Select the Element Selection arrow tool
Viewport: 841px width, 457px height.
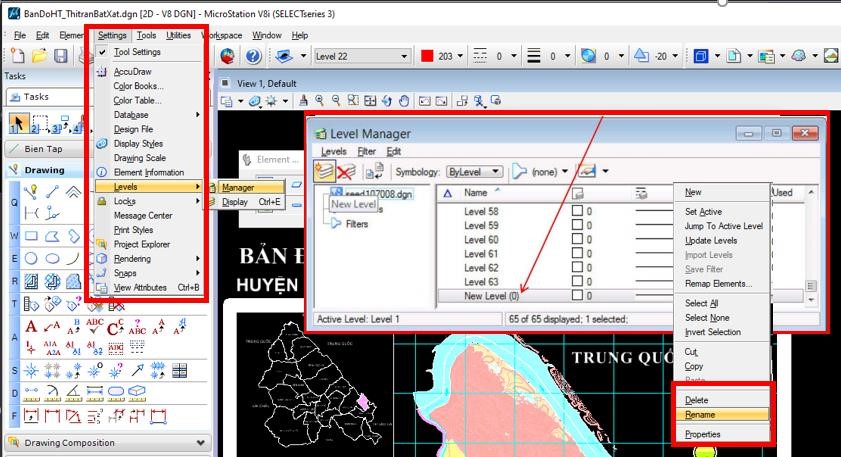(18, 123)
